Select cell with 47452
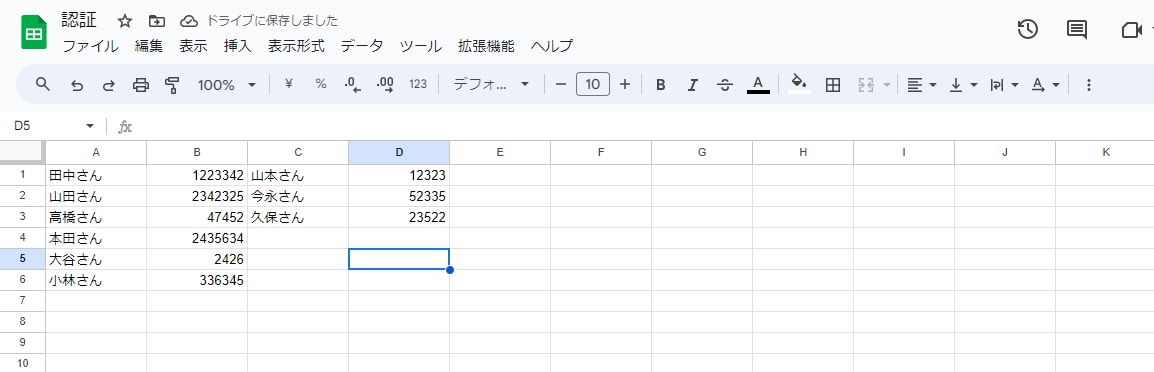 click(197, 217)
